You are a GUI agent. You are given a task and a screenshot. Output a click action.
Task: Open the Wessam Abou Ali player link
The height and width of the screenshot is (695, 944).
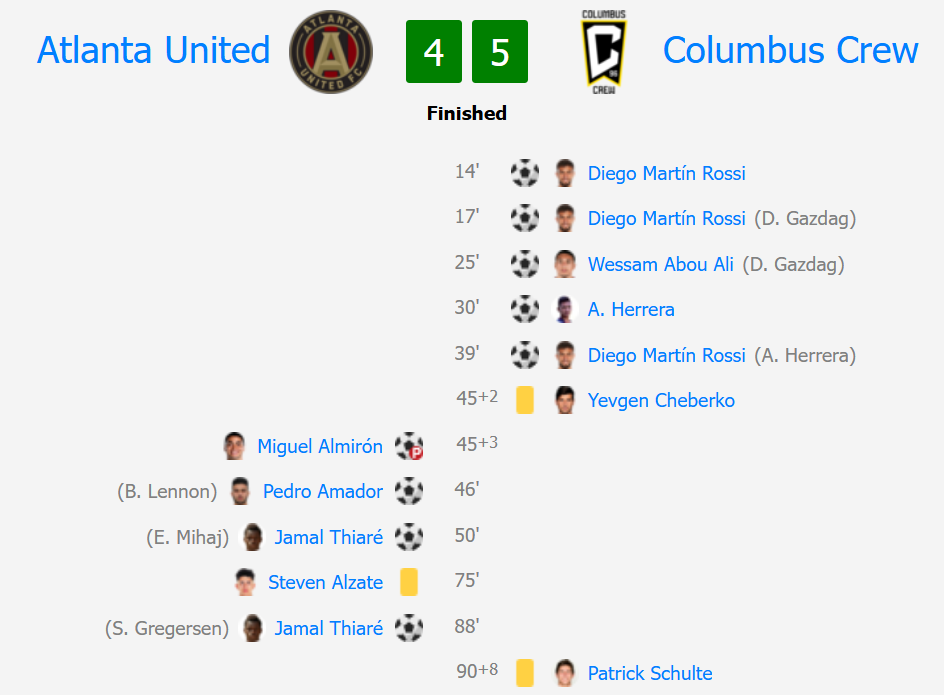tap(660, 264)
